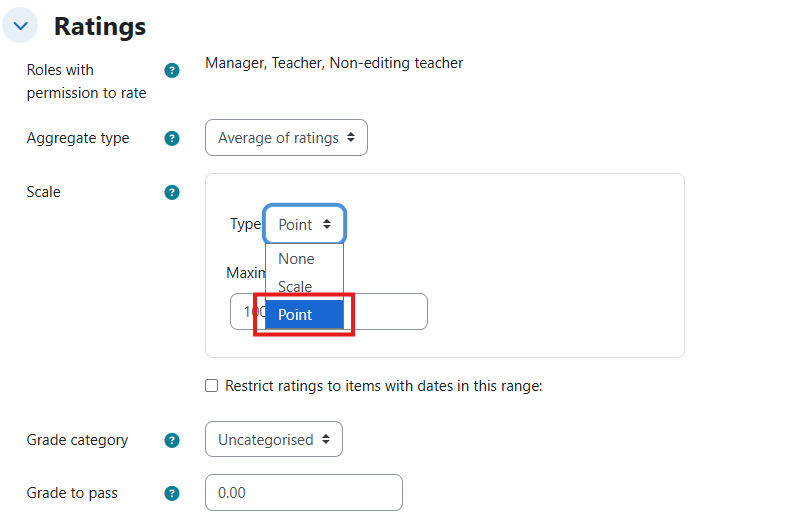Click the Grade category label
The image size is (785, 526).
coord(77,440)
